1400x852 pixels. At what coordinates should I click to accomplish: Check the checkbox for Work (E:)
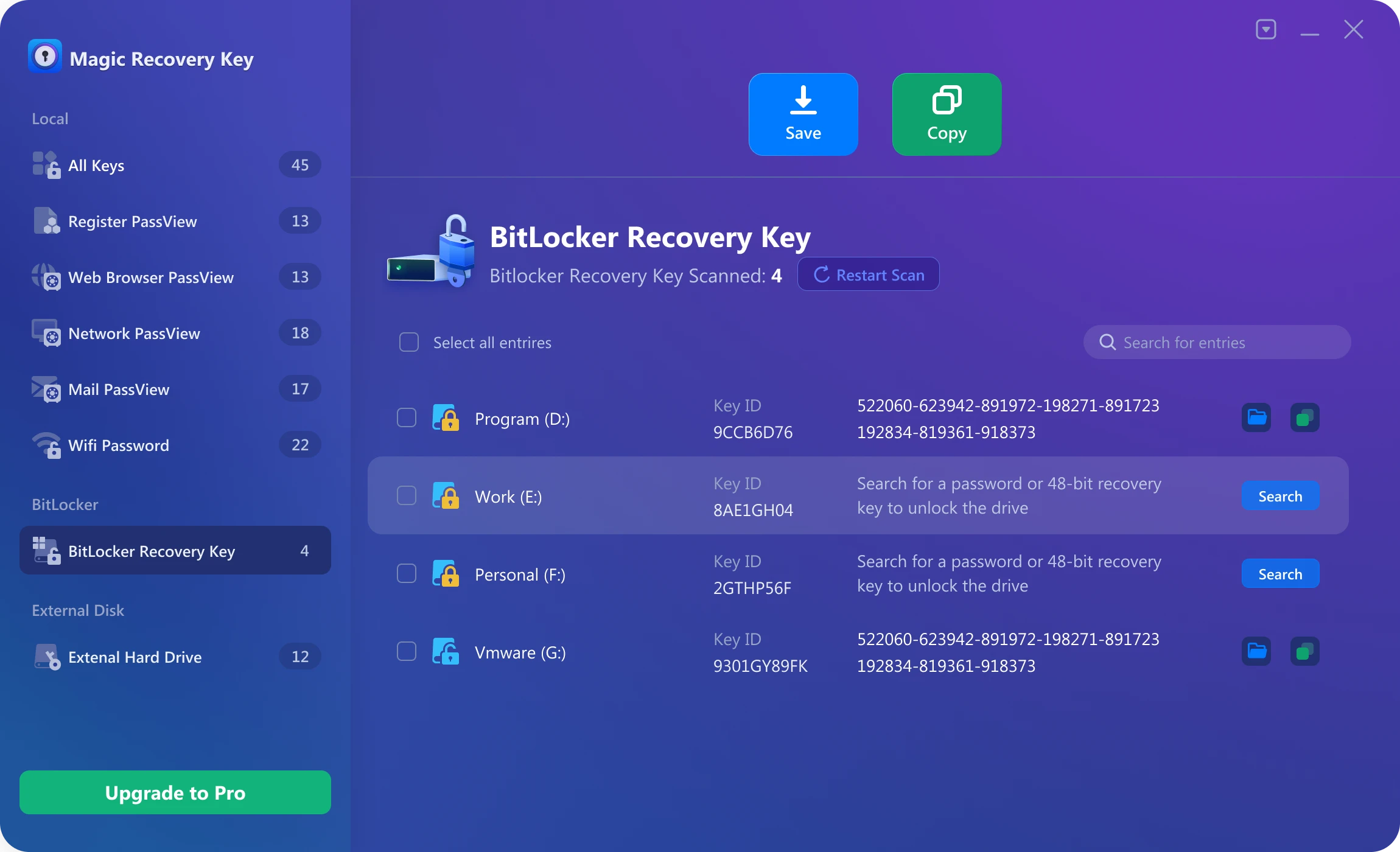pyautogui.click(x=406, y=495)
